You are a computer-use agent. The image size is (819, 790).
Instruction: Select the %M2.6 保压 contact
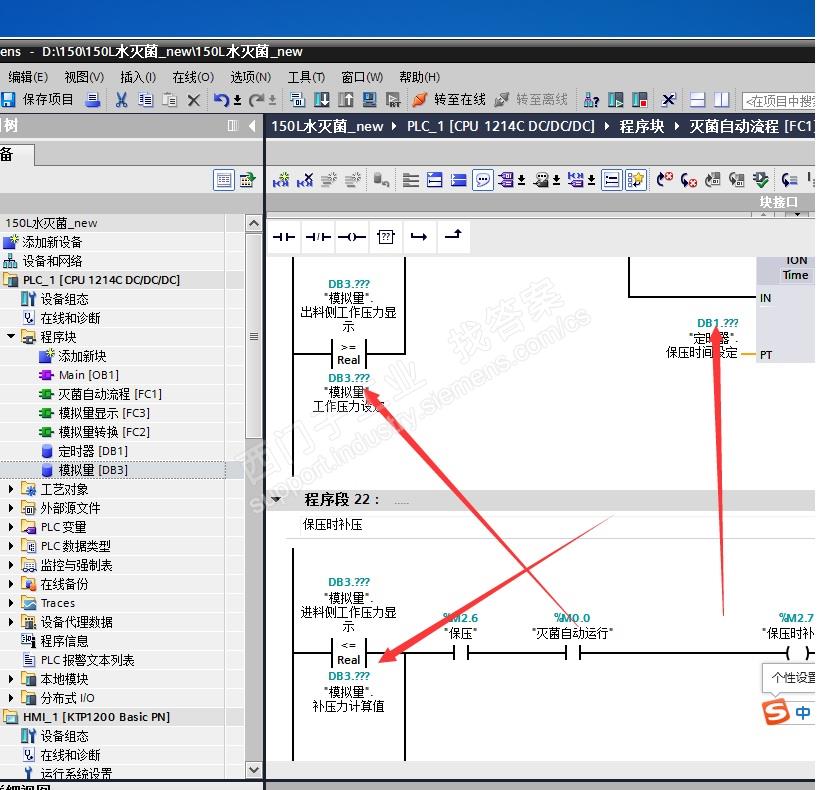click(x=461, y=652)
